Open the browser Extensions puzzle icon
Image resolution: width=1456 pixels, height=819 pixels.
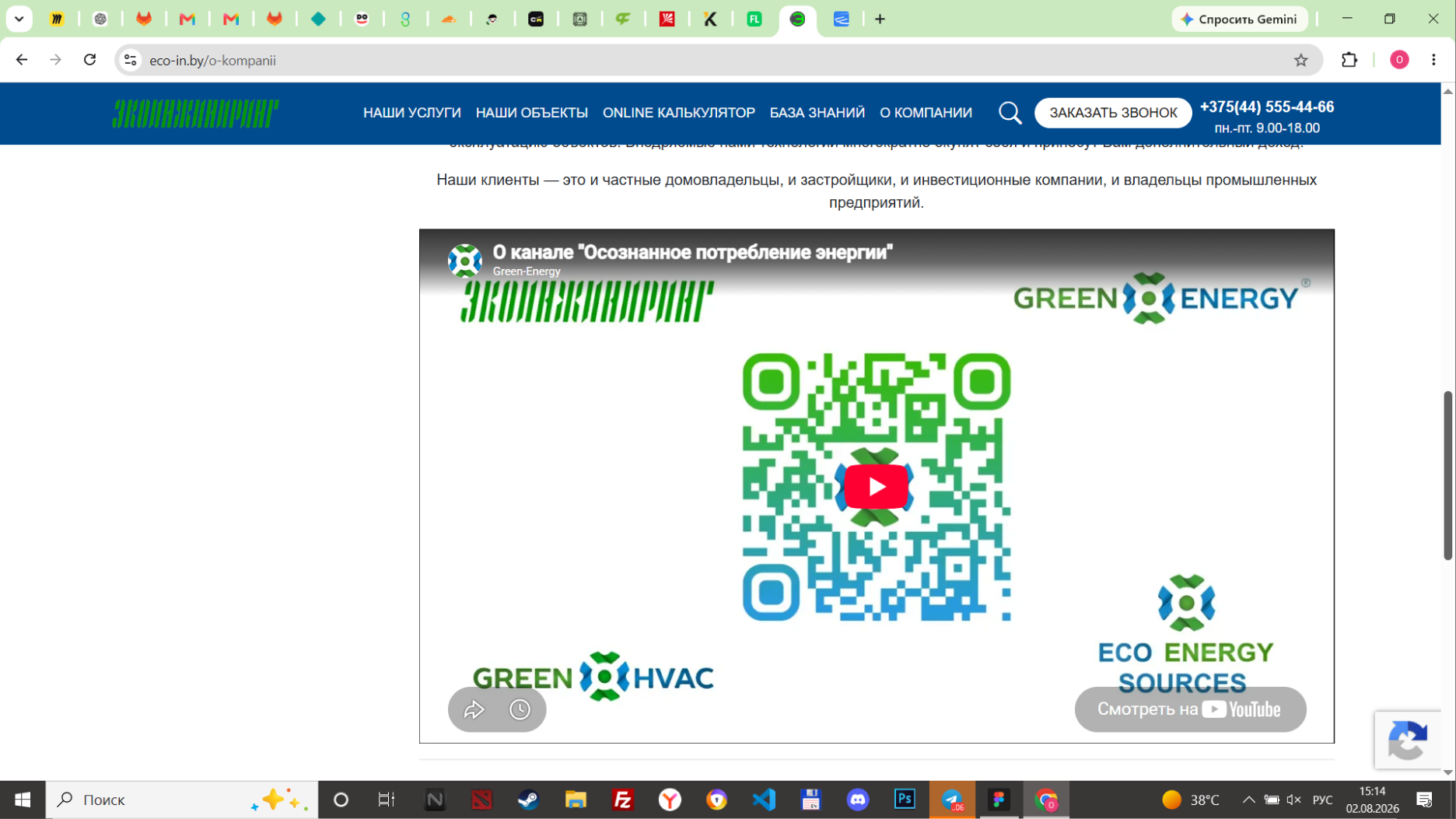(x=1349, y=60)
